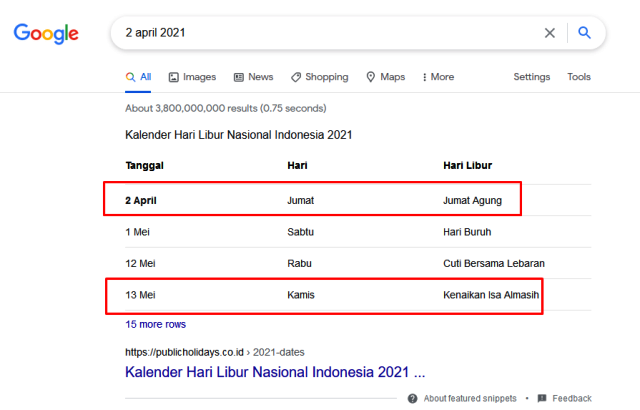Click the 'Sabtu' cell
The height and width of the screenshot is (410, 640).
[x=300, y=232]
